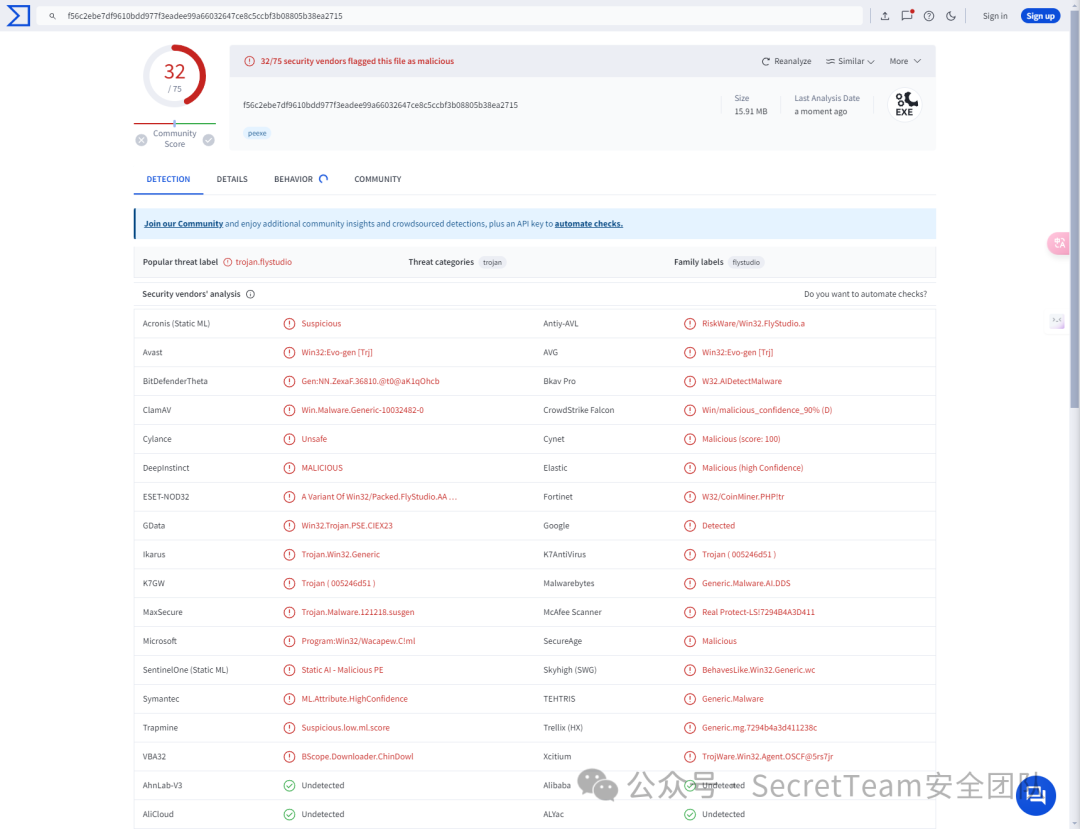Switch to the DETAILS tab
The height and width of the screenshot is (829, 1080).
click(232, 179)
